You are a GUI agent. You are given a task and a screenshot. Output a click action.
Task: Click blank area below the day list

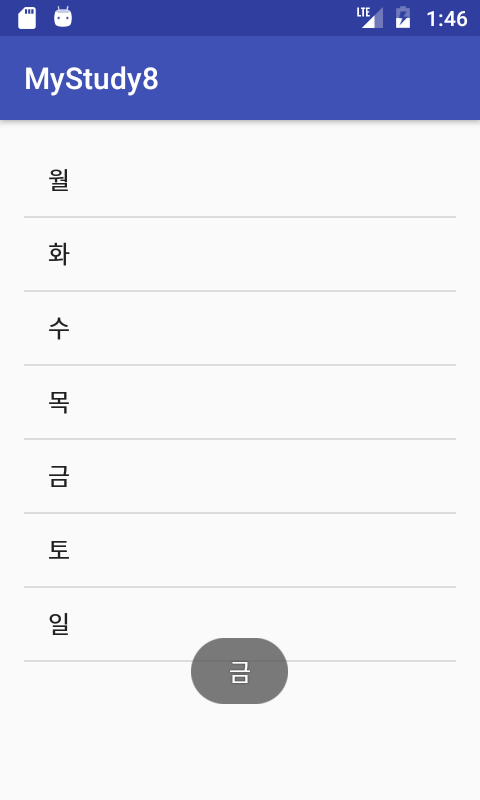pyautogui.click(x=240, y=750)
